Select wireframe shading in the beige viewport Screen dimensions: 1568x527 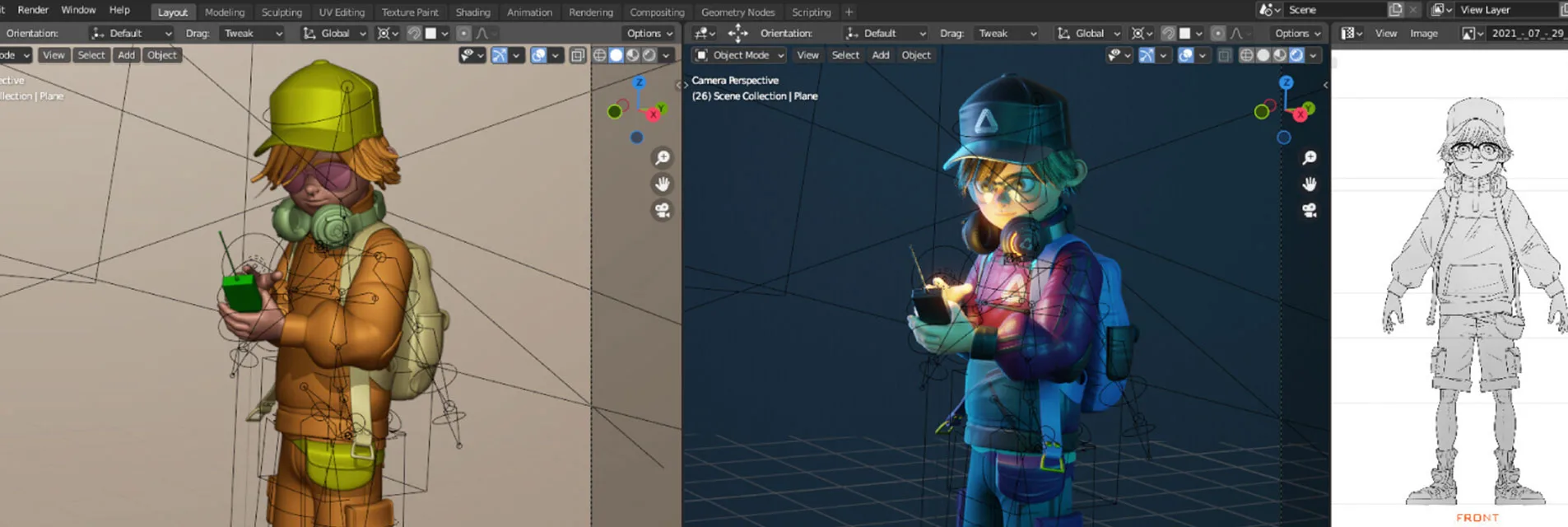(x=600, y=55)
